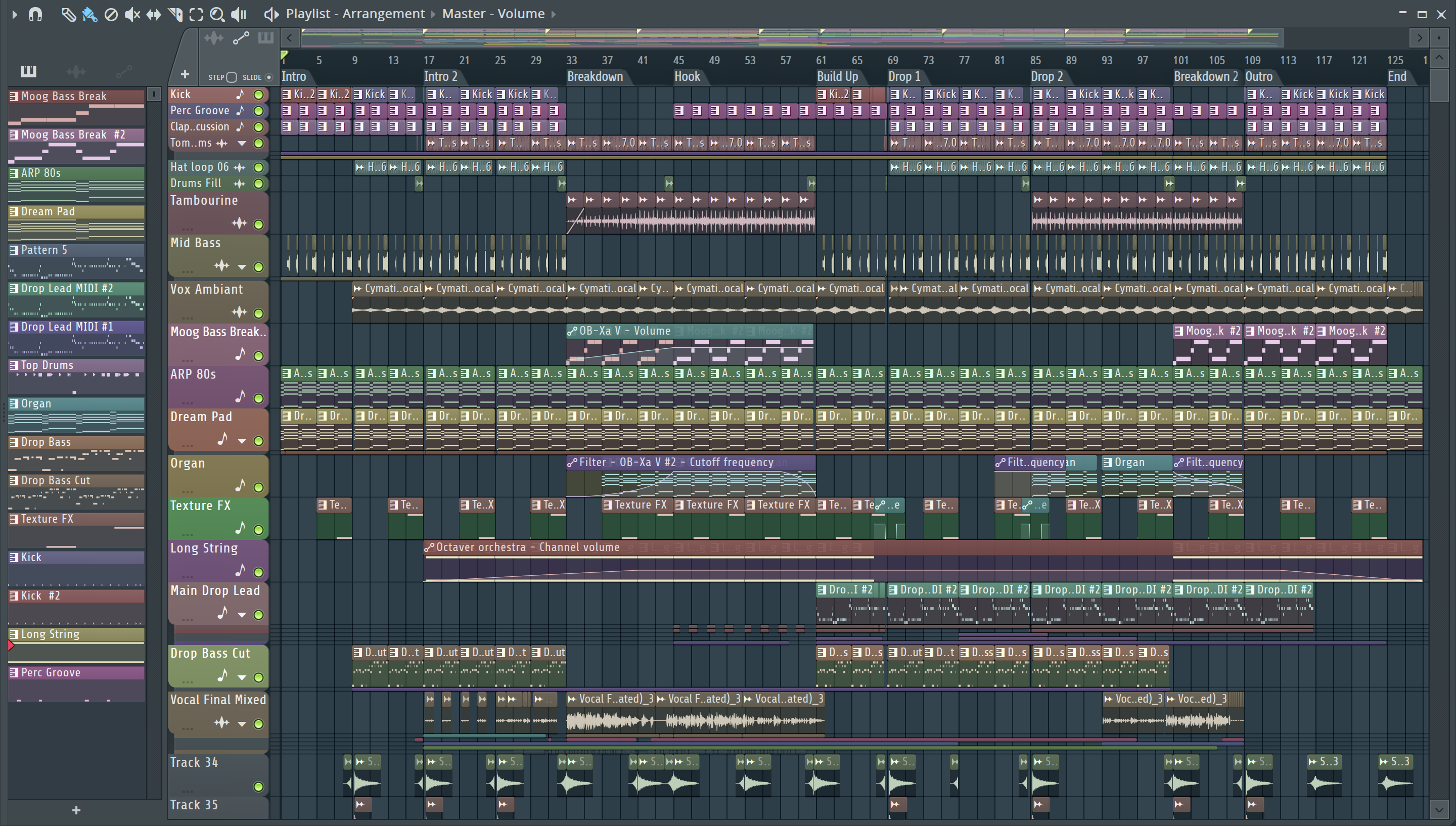The image size is (1456, 826).
Task: Open arrow after Playlist - Arrangement
Action: point(433,14)
